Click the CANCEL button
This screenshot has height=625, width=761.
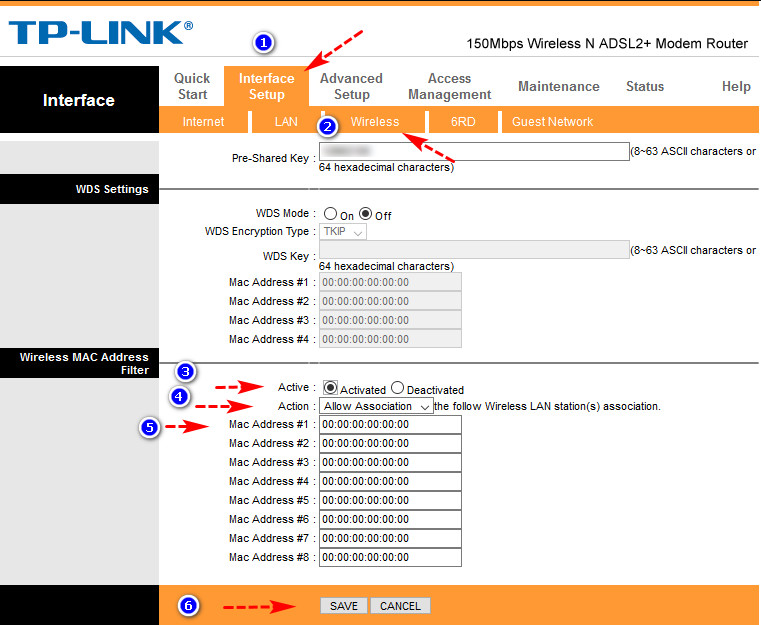click(400, 606)
